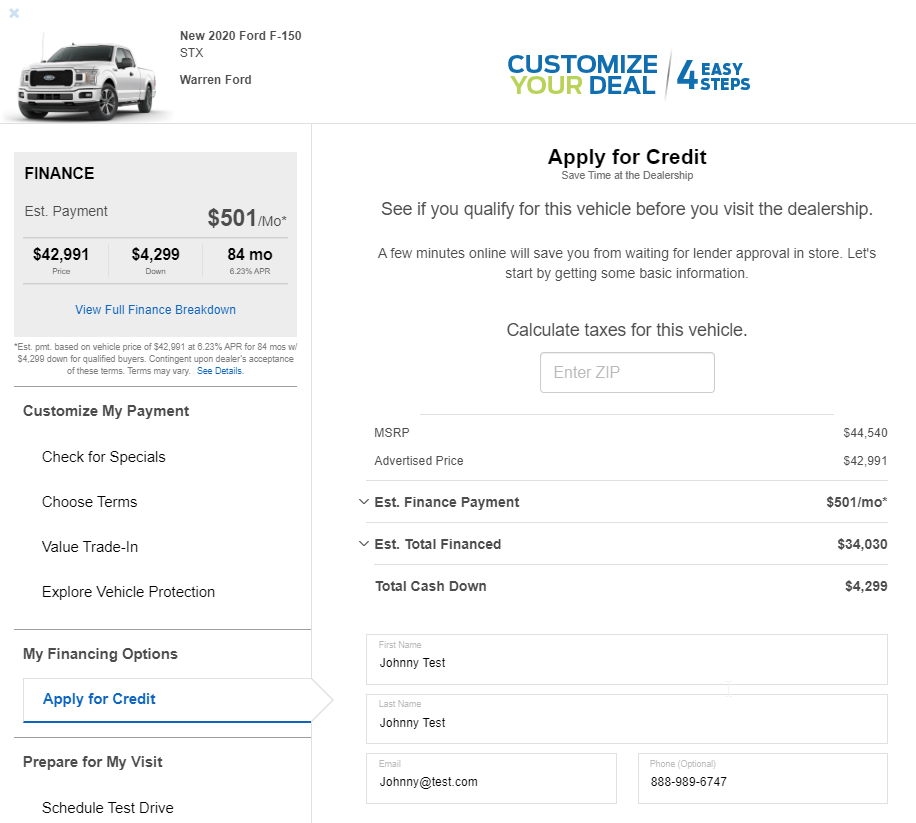Expand the Est. Total Financed chevron
916x823 pixels.
coord(363,544)
